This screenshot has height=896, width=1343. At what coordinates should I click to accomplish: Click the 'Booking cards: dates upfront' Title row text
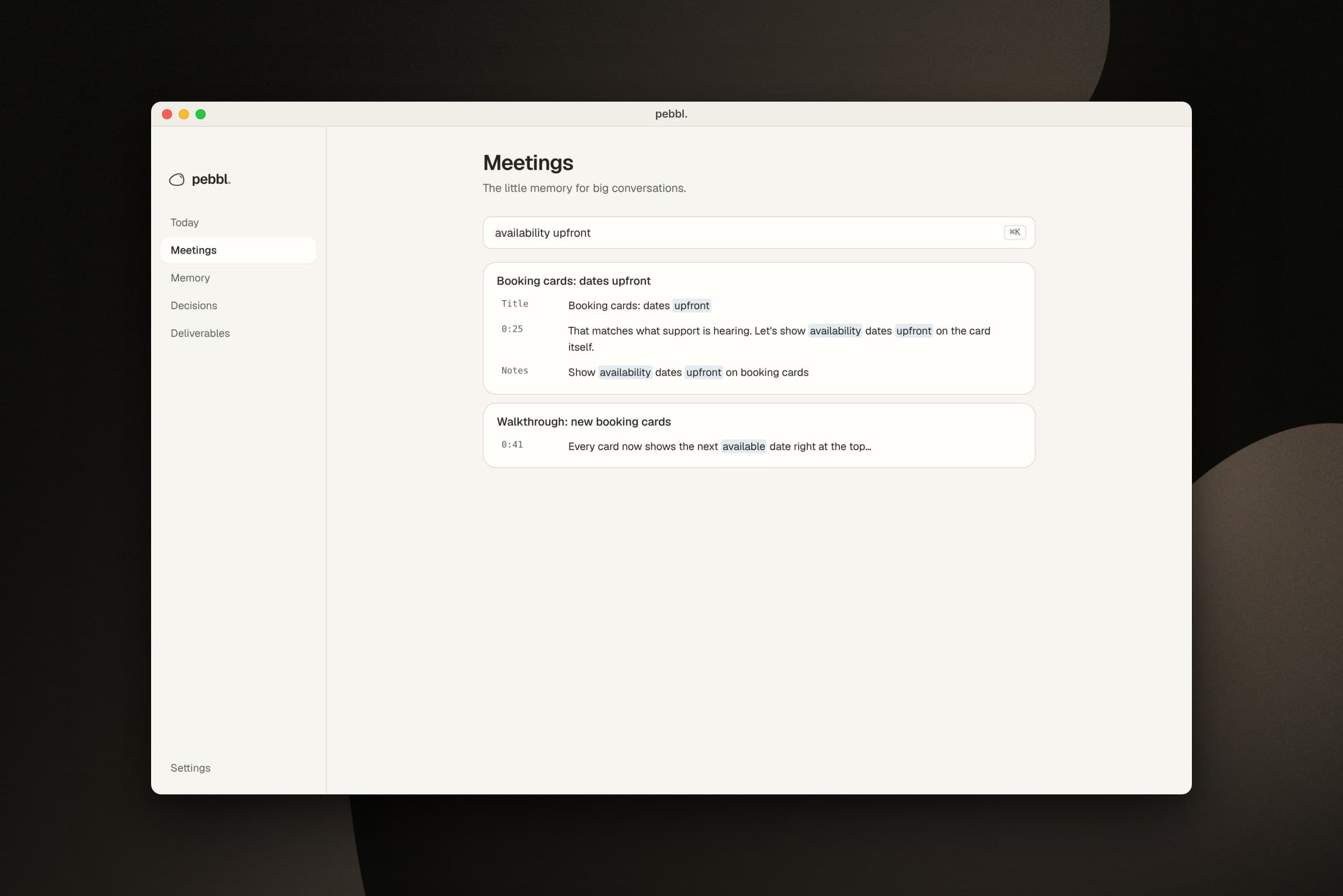point(638,306)
